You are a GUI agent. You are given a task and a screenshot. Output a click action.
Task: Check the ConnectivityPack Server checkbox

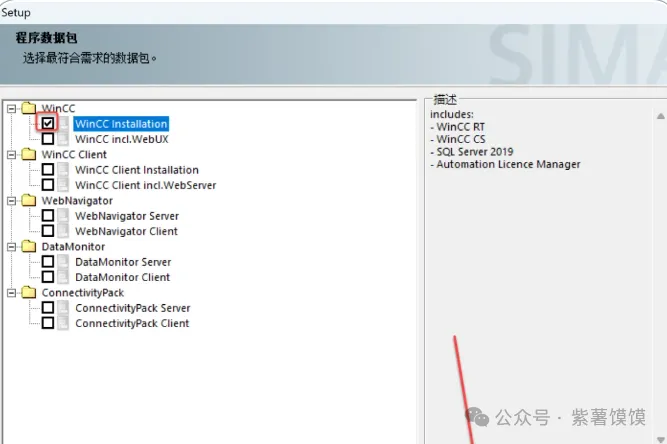[x=48, y=308]
